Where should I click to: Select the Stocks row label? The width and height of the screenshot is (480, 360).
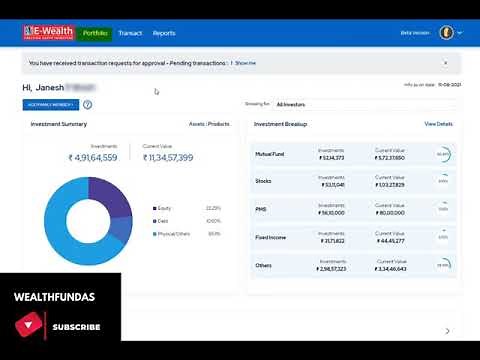(x=263, y=181)
